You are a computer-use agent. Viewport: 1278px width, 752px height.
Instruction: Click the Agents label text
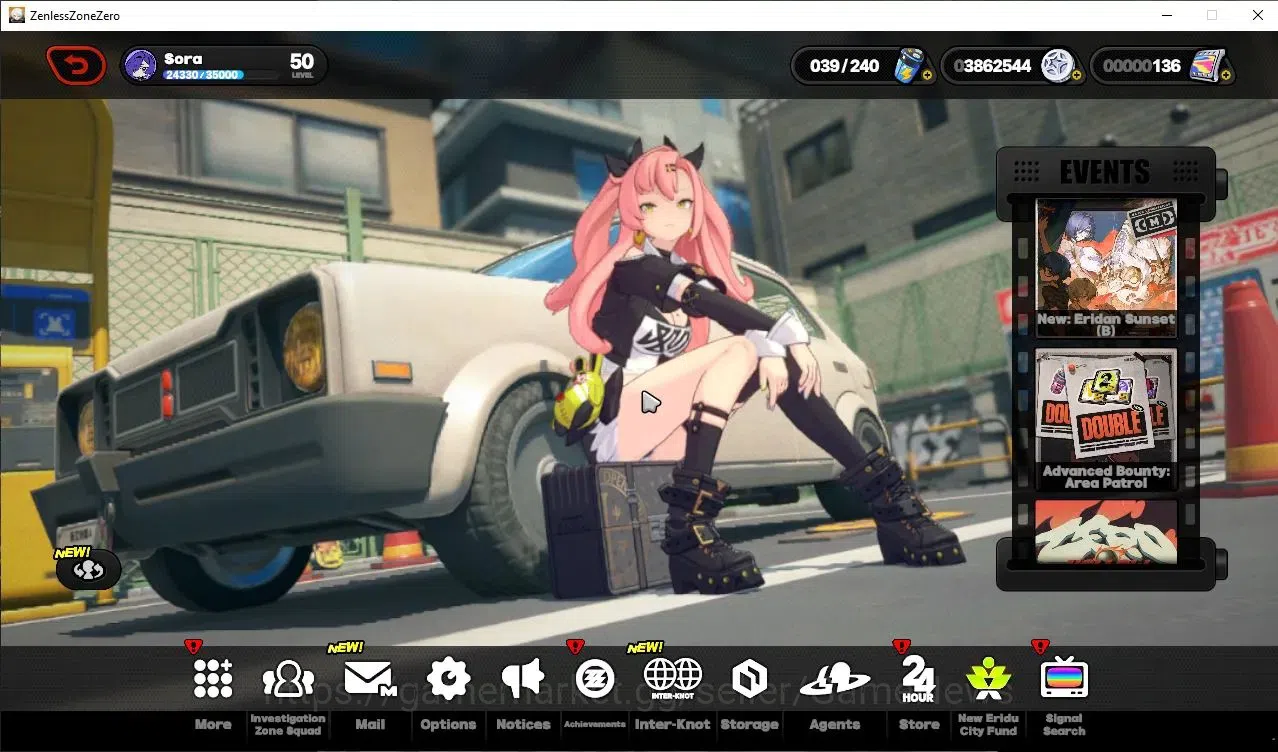coord(835,724)
